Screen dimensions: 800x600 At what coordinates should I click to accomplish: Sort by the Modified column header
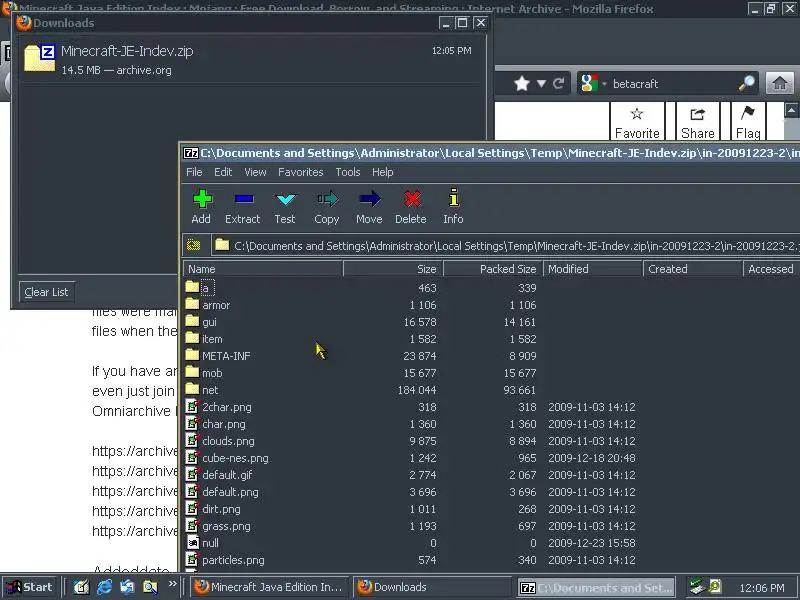click(x=593, y=269)
